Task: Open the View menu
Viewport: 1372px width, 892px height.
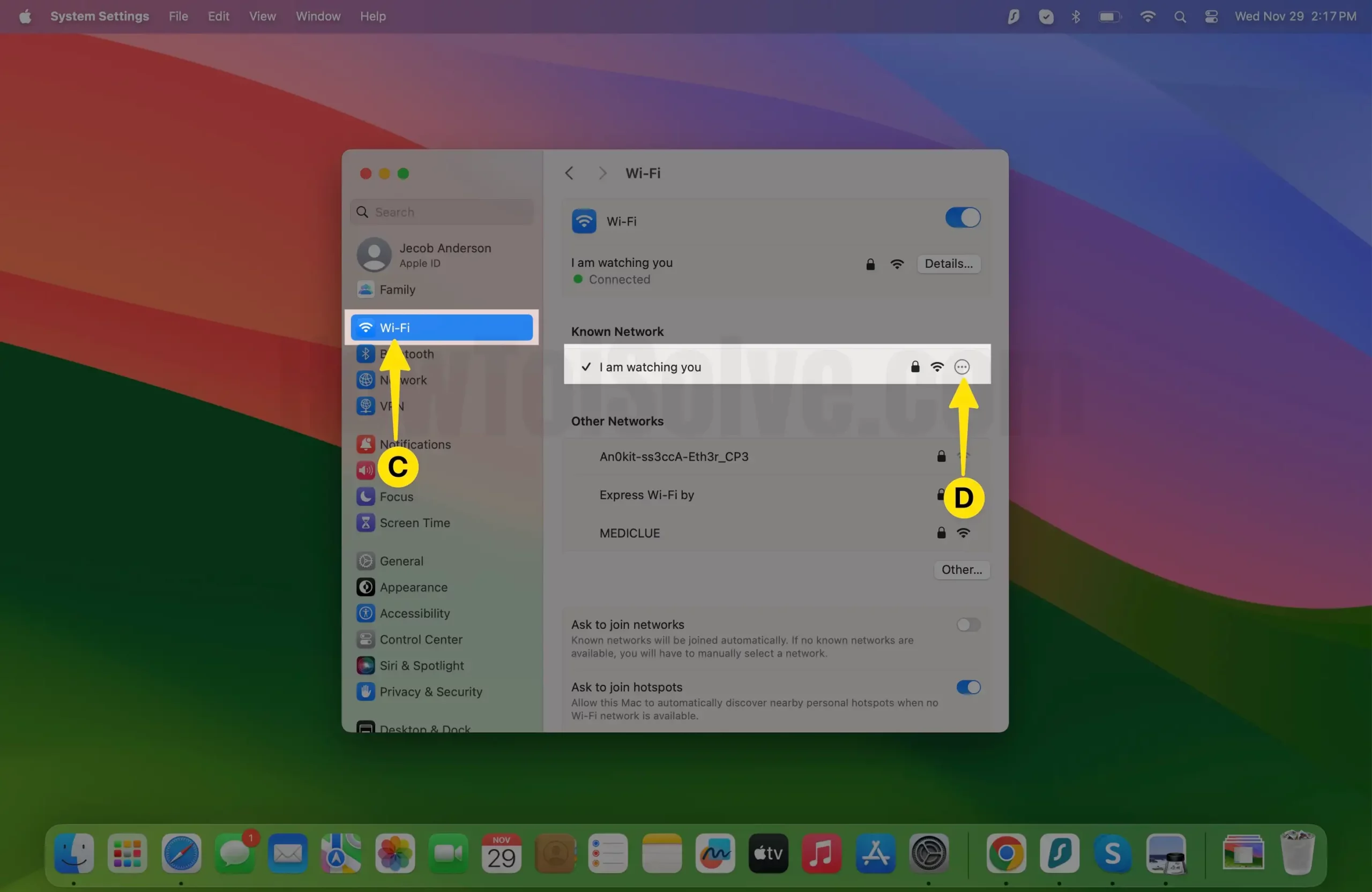Action: [x=262, y=17]
